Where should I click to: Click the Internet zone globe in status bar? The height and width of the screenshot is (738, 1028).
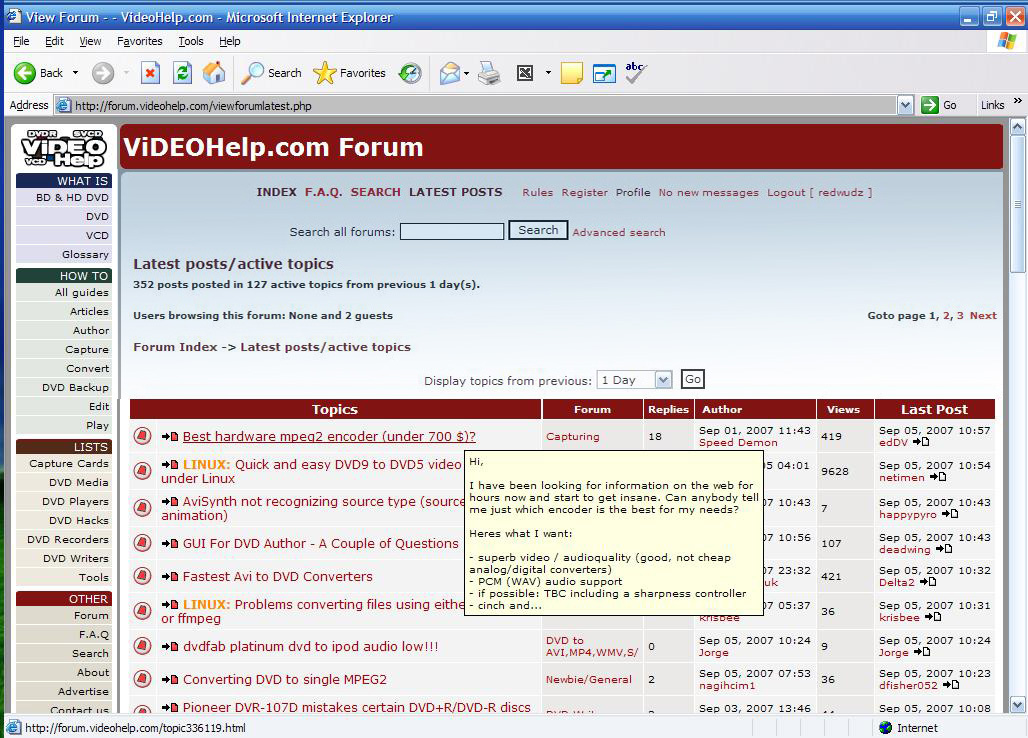[885, 728]
